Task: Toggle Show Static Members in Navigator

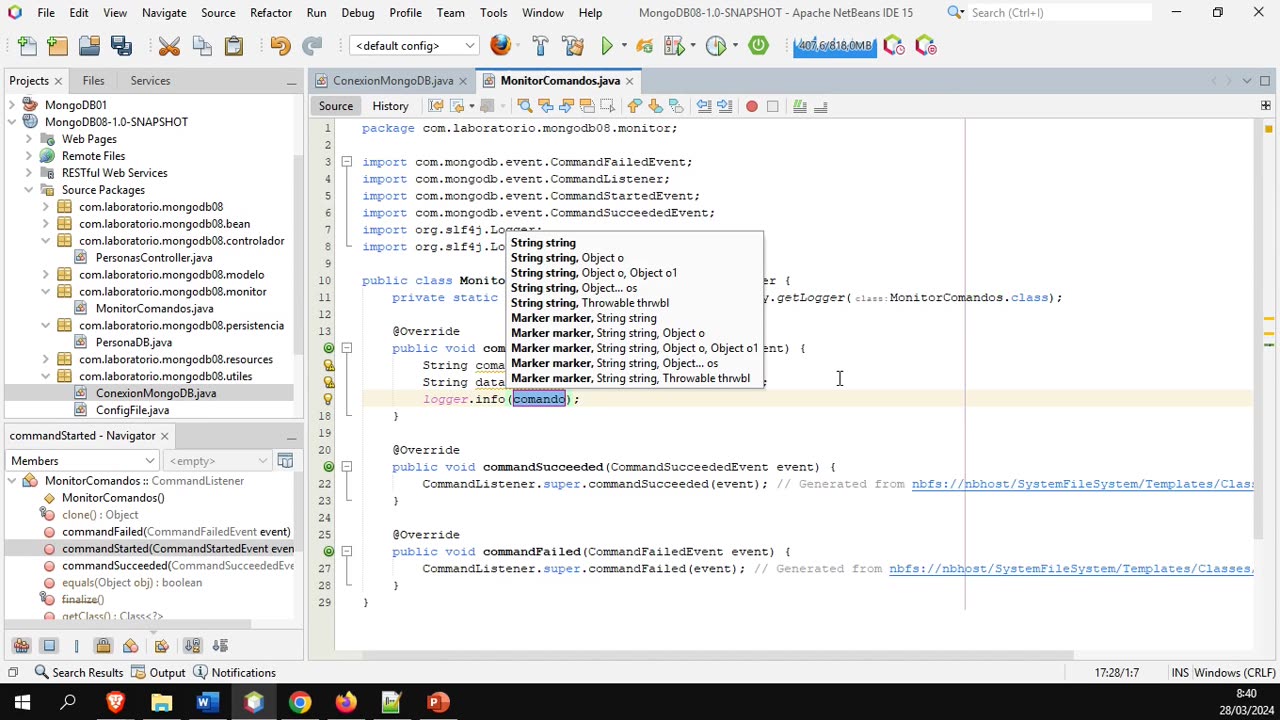Action: tap(76, 646)
